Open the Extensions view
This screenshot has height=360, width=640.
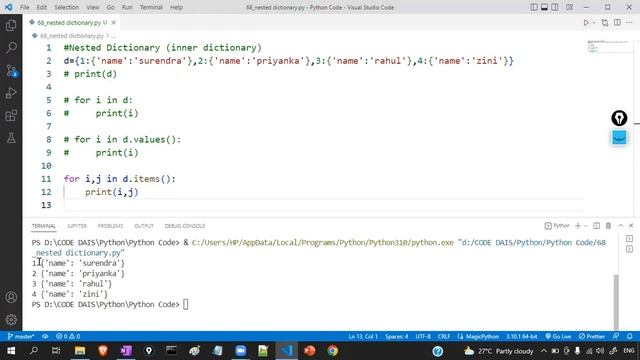pos(11,116)
